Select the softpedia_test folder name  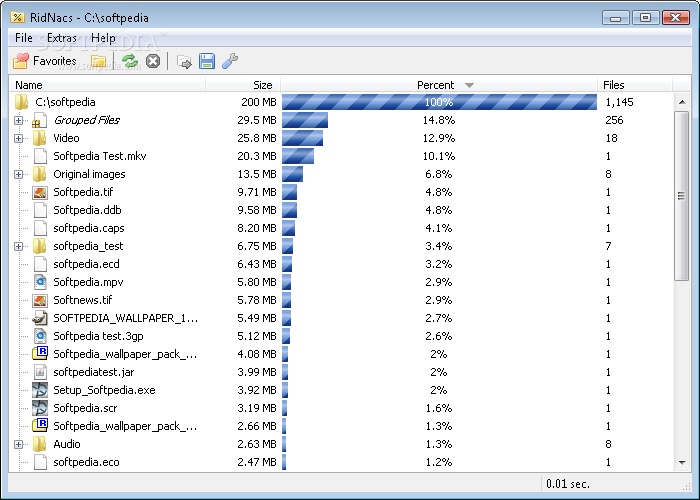[x=88, y=246]
